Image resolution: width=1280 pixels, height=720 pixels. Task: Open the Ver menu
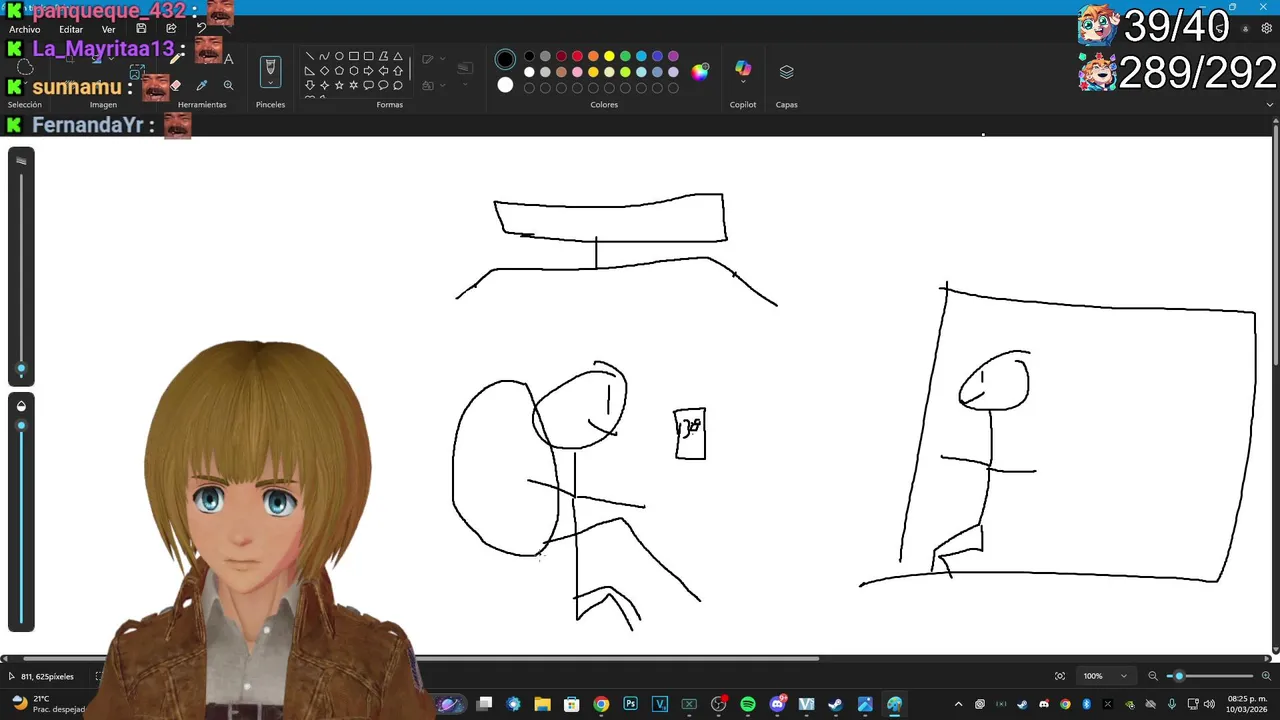tap(108, 29)
